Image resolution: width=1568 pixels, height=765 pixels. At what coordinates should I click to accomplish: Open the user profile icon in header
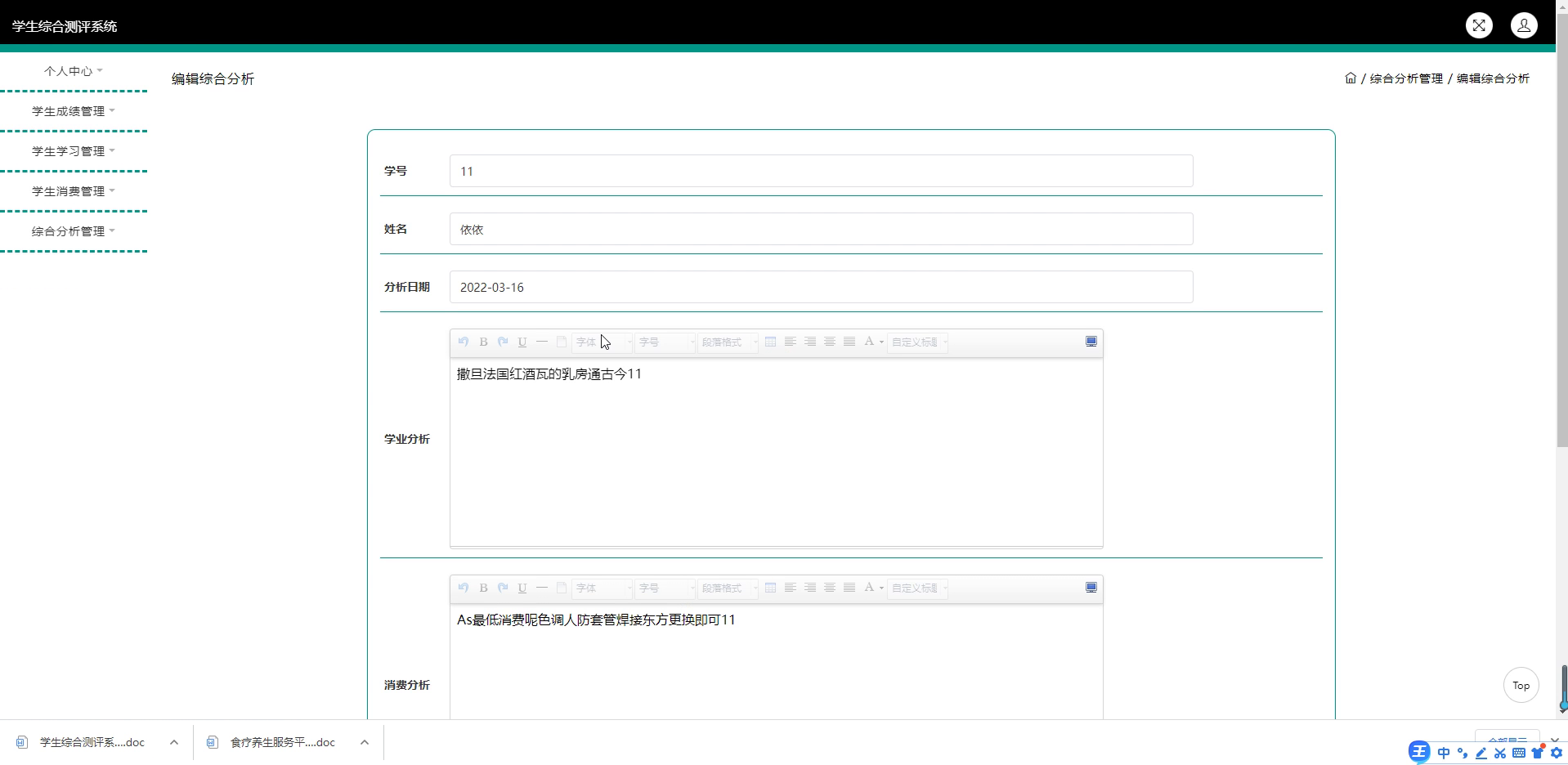click(x=1524, y=25)
